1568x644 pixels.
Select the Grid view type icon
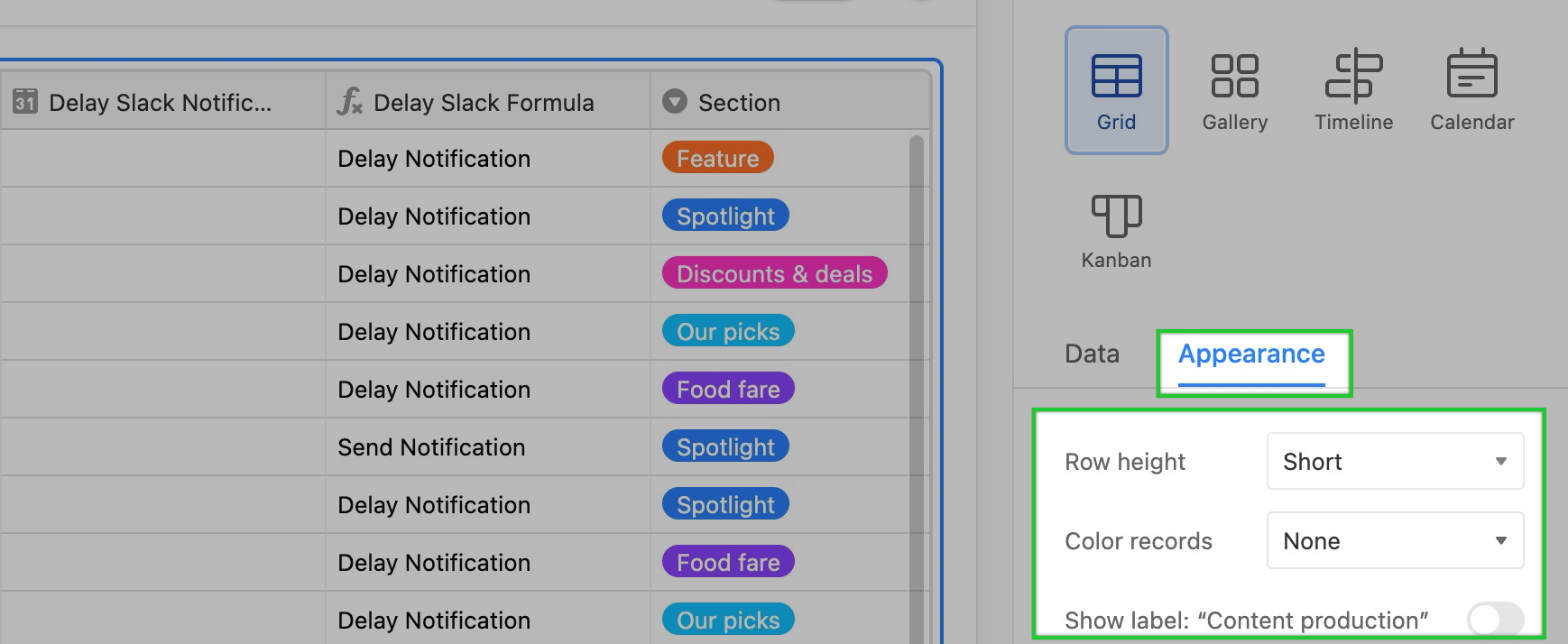click(1116, 76)
